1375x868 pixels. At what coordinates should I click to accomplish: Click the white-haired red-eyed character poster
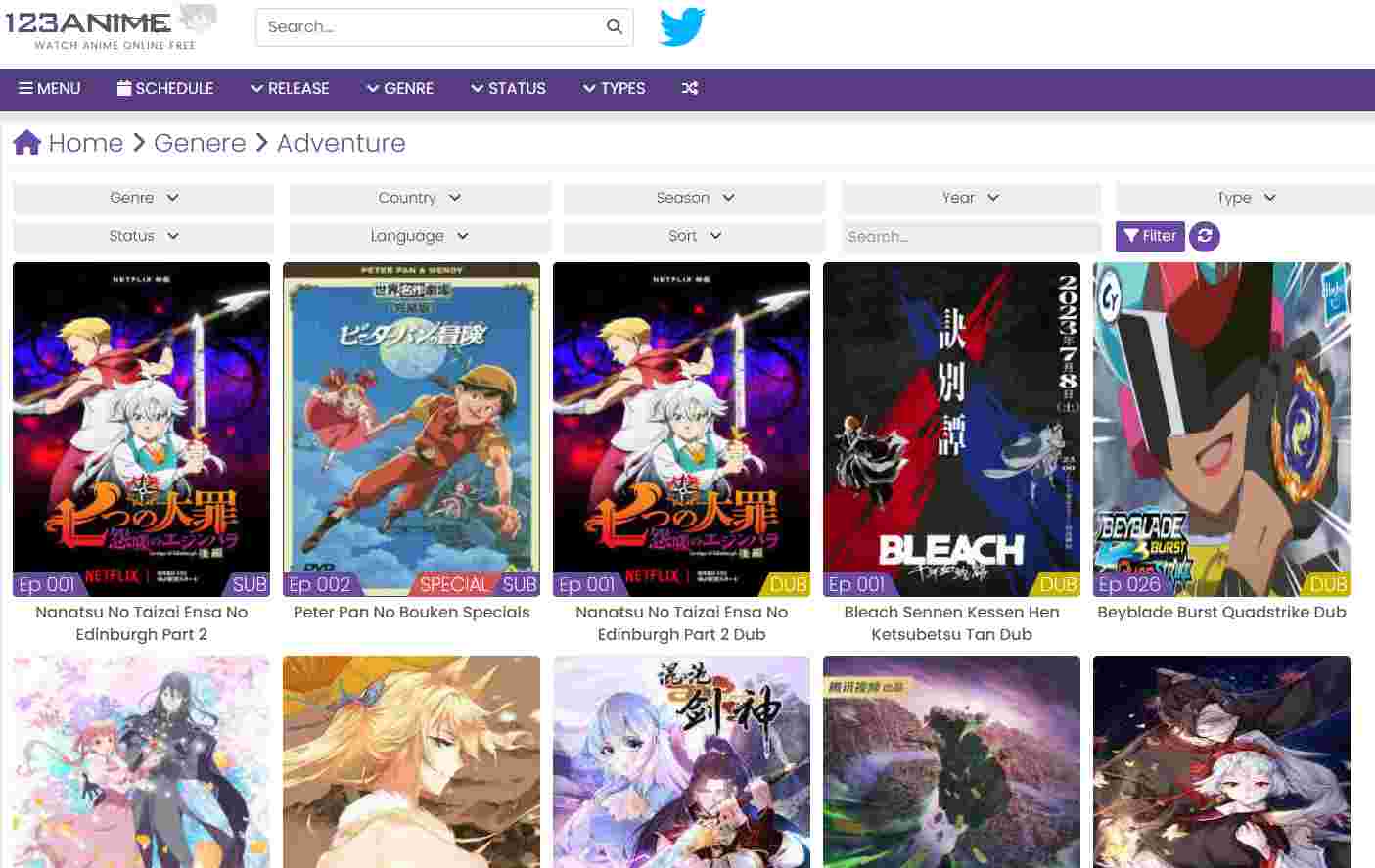pyautogui.click(x=1221, y=761)
